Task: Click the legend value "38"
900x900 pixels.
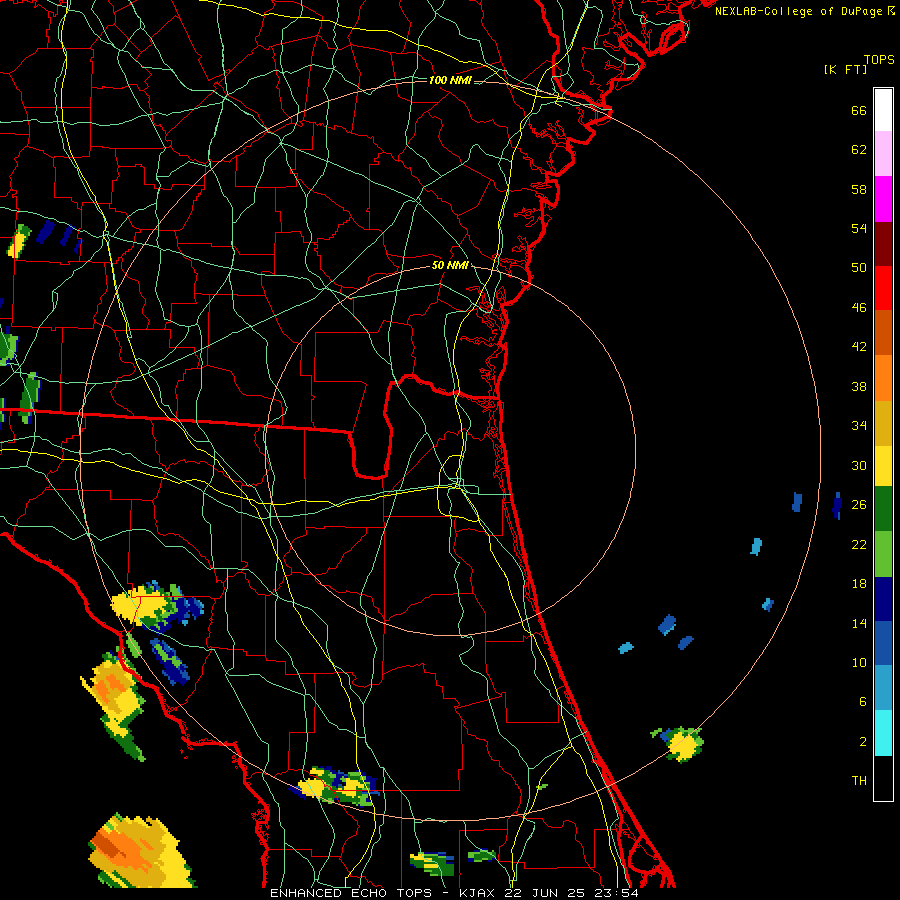Action: click(x=859, y=387)
